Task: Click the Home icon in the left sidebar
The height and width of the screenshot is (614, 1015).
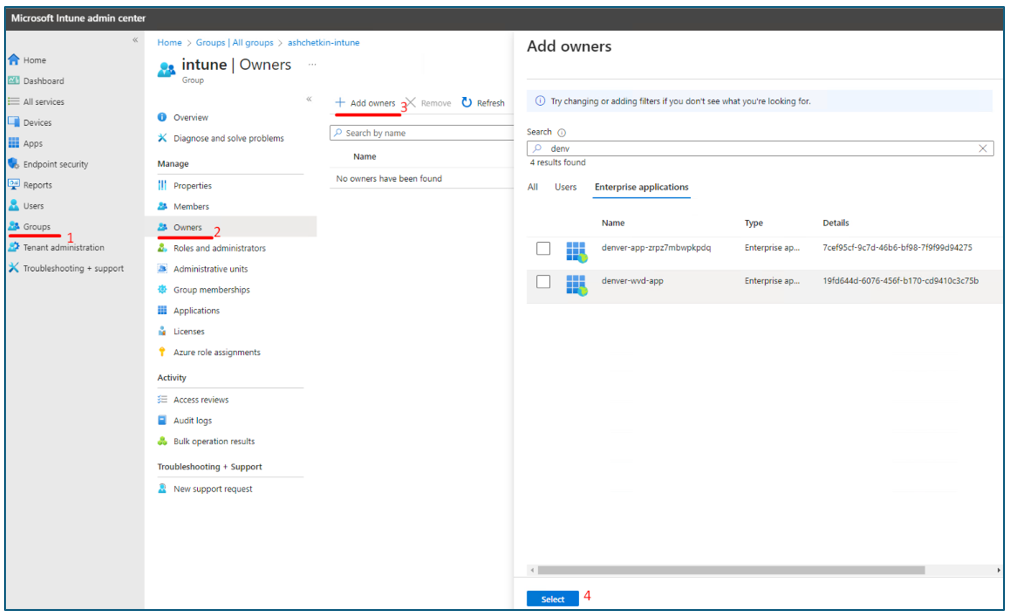Action: 14,60
